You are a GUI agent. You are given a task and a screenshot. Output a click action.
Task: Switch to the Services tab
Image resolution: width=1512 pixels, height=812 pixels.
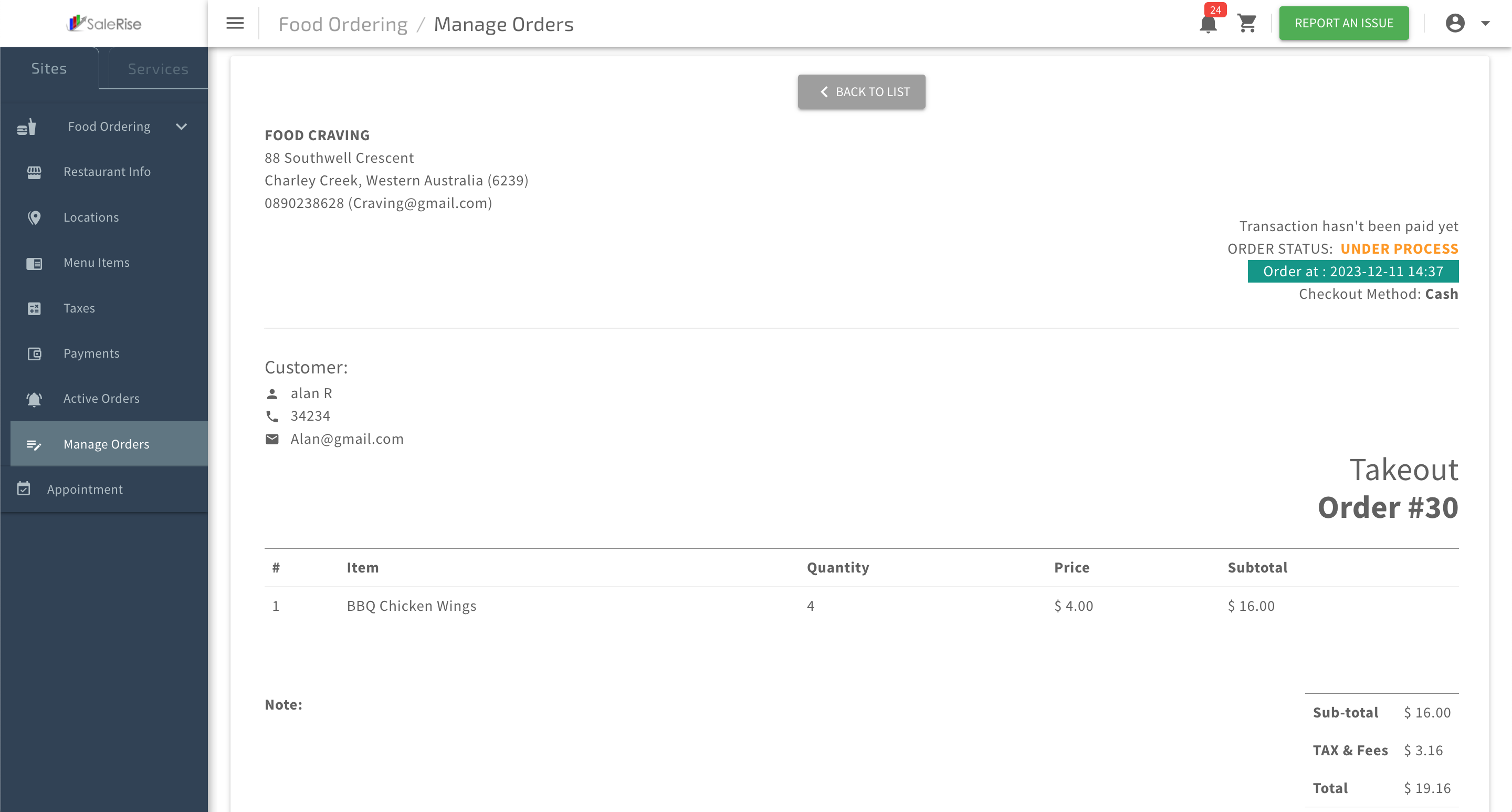tap(158, 69)
